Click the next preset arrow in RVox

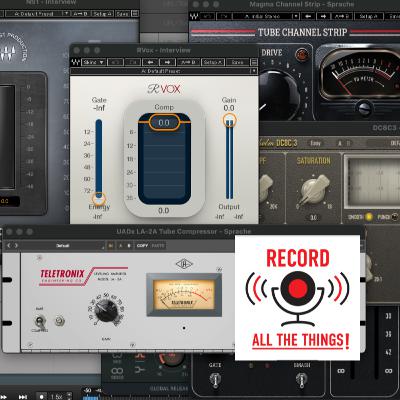coord(167,62)
